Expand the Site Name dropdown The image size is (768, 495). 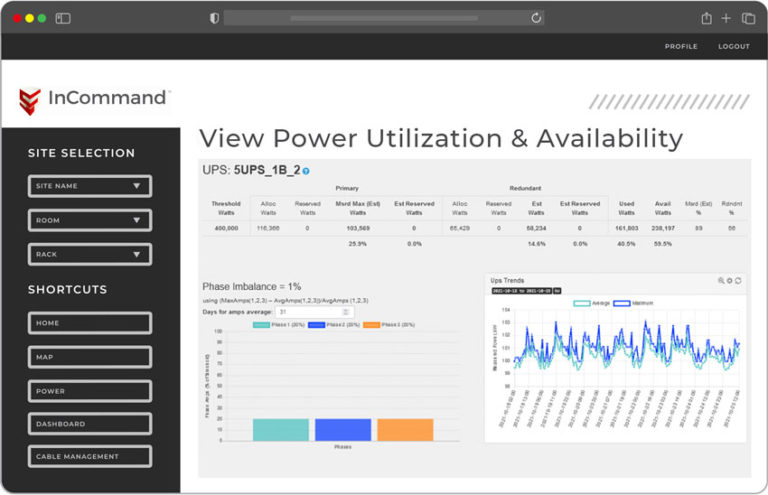[x=90, y=186]
